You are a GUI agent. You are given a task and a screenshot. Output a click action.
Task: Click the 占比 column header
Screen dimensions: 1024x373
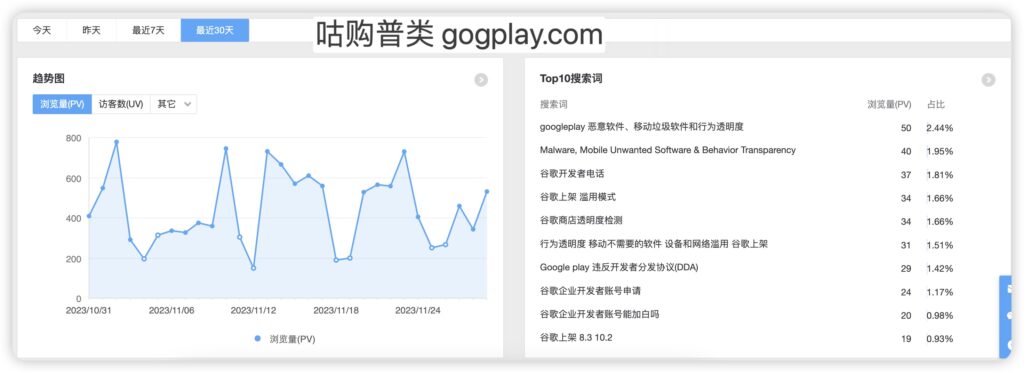[x=936, y=105]
